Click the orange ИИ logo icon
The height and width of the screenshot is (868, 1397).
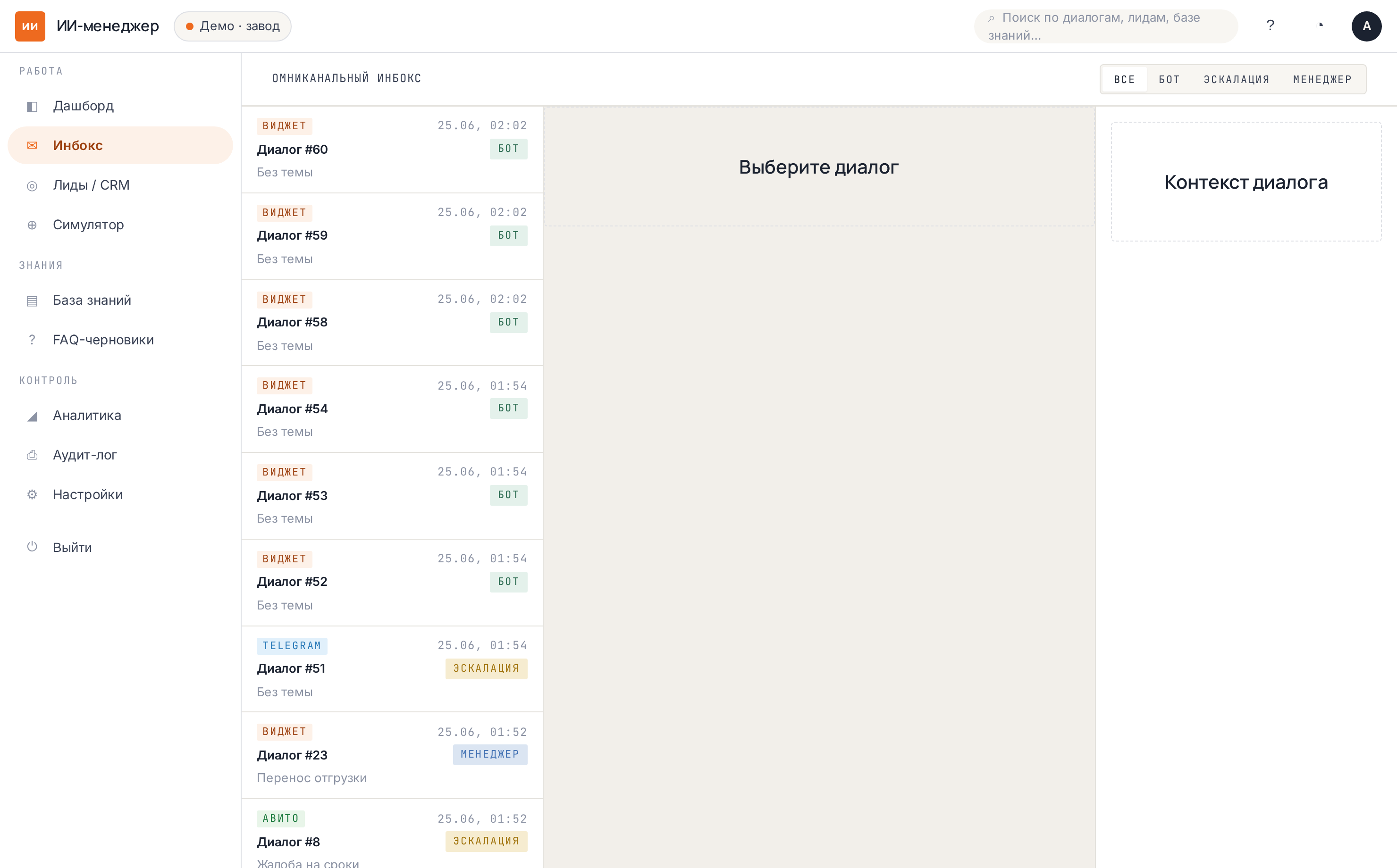(30, 26)
